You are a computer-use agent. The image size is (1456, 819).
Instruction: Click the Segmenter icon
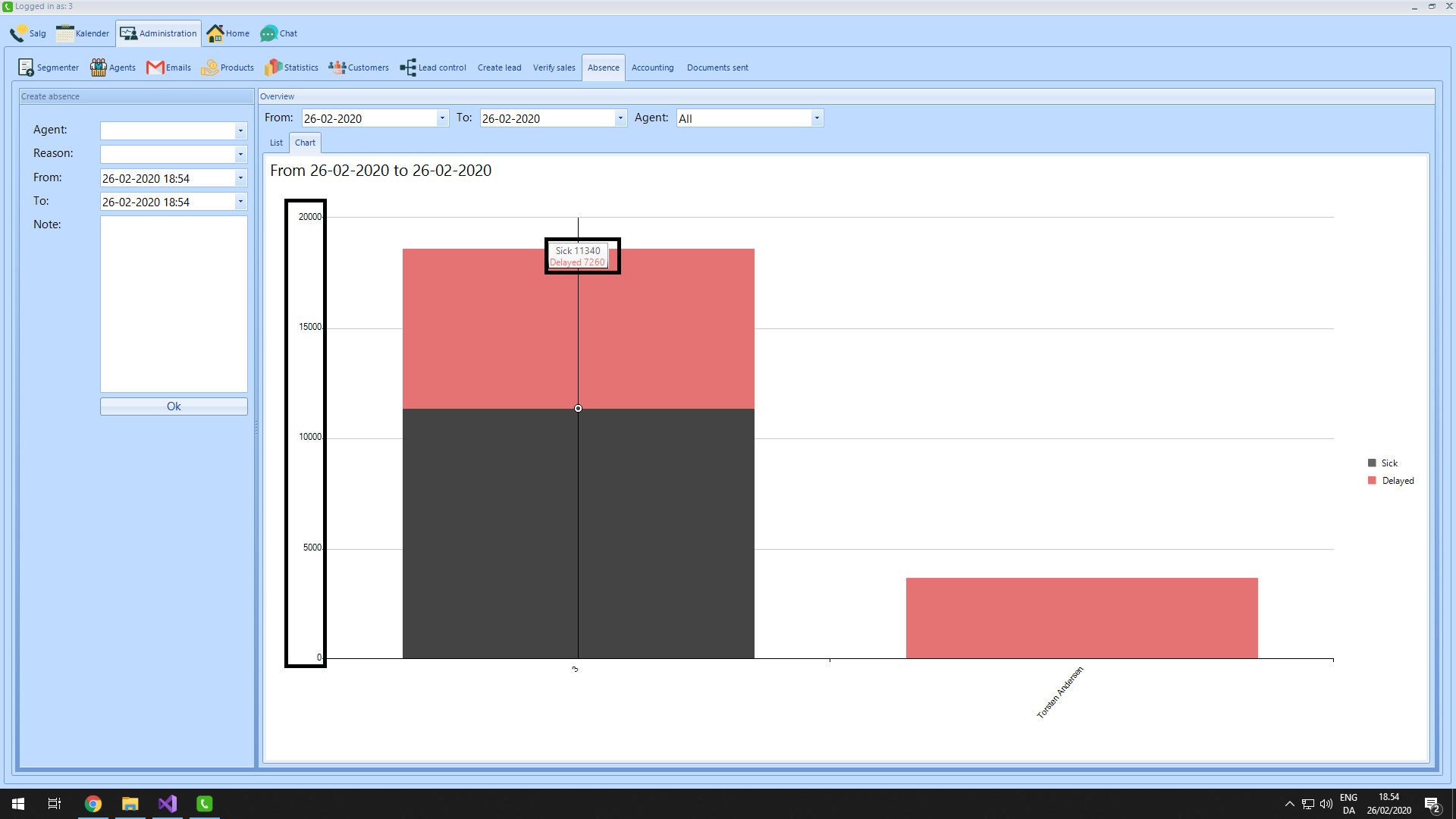pos(26,67)
